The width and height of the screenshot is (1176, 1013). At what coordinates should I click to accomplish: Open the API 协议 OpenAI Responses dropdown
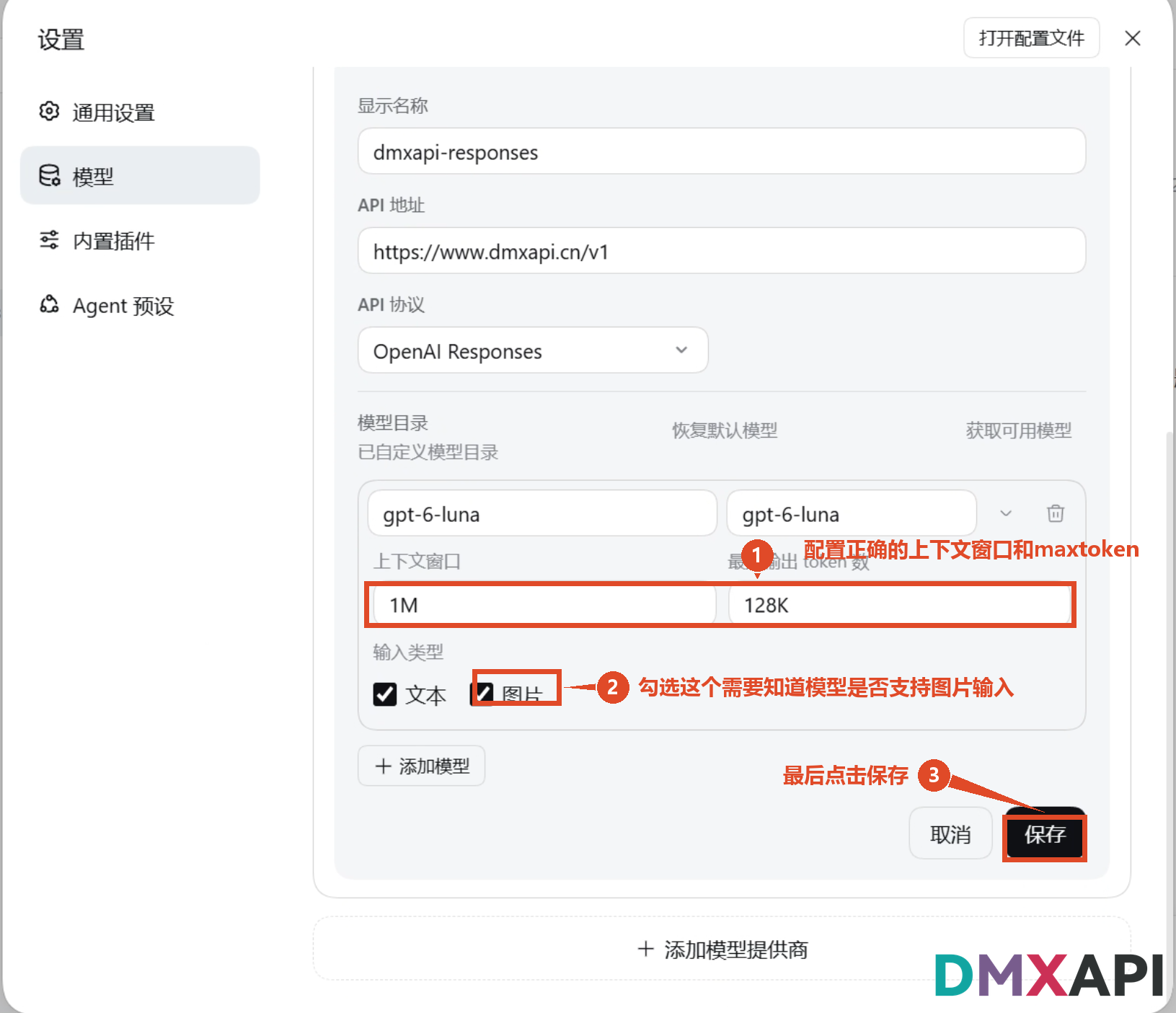point(533,350)
